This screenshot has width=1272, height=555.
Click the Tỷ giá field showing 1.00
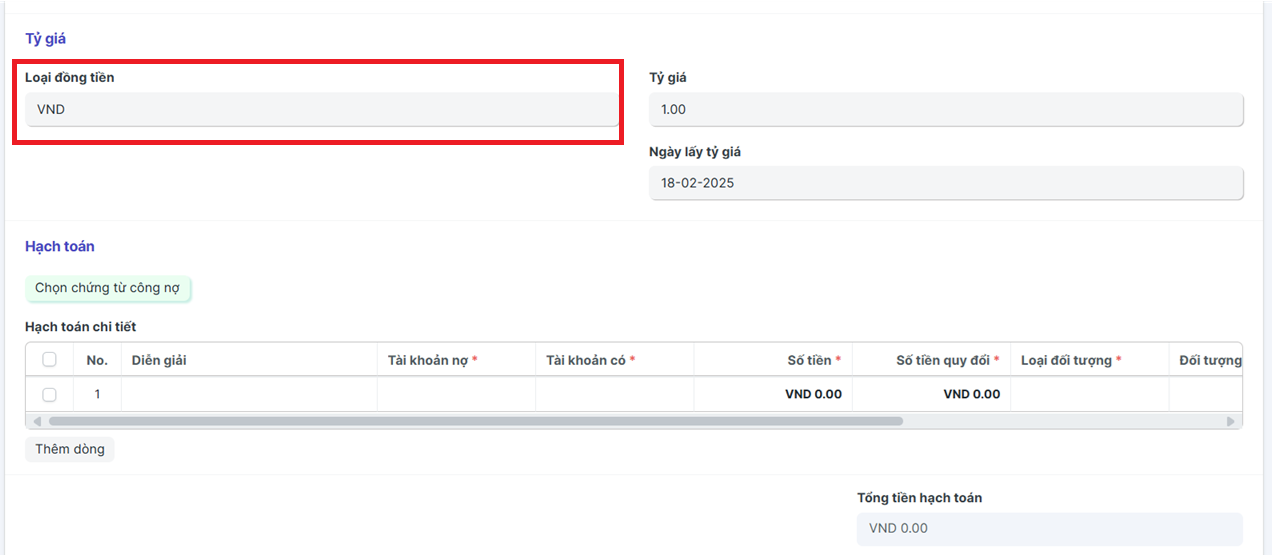(x=945, y=110)
